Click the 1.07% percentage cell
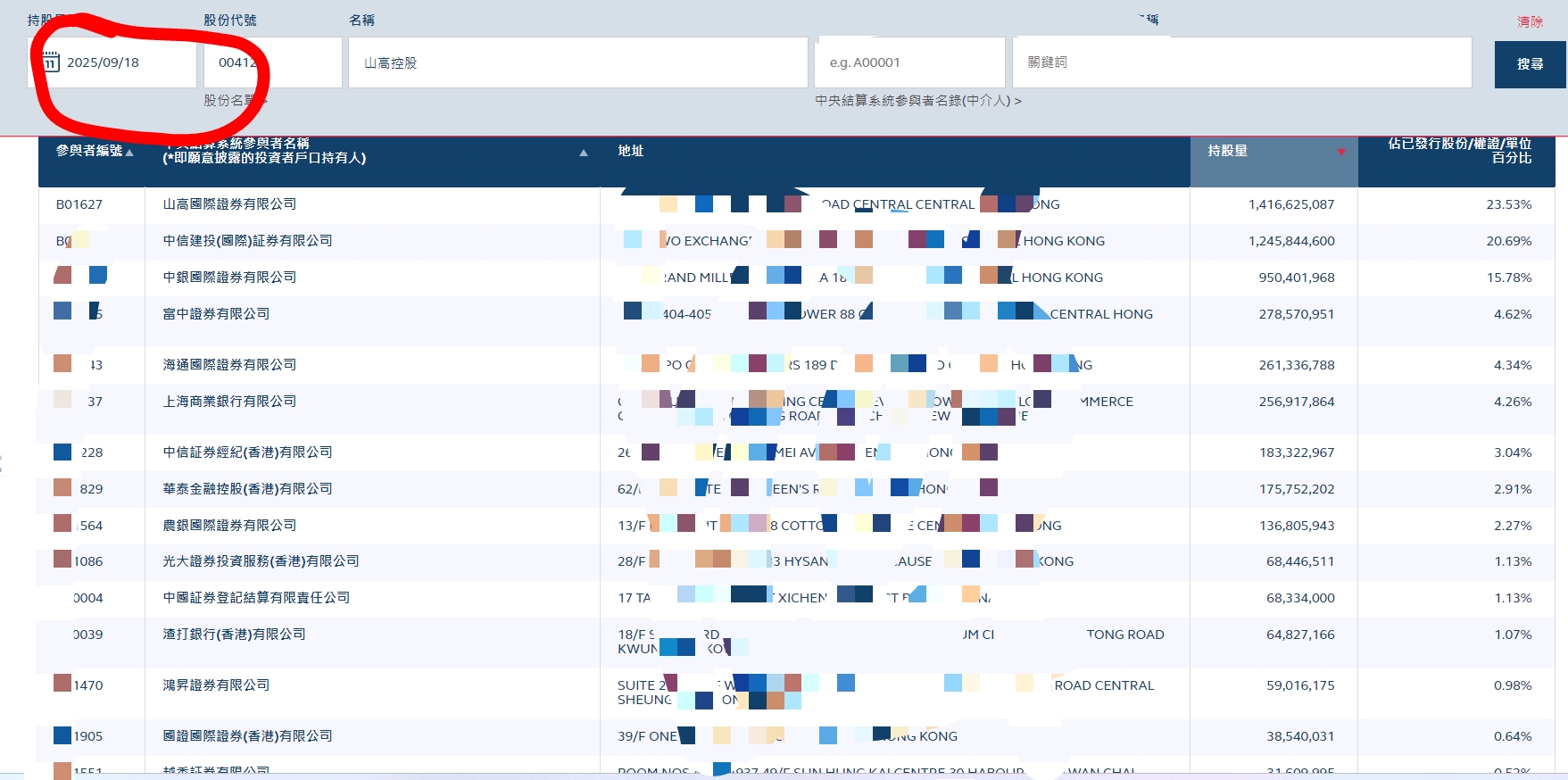 point(1513,635)
